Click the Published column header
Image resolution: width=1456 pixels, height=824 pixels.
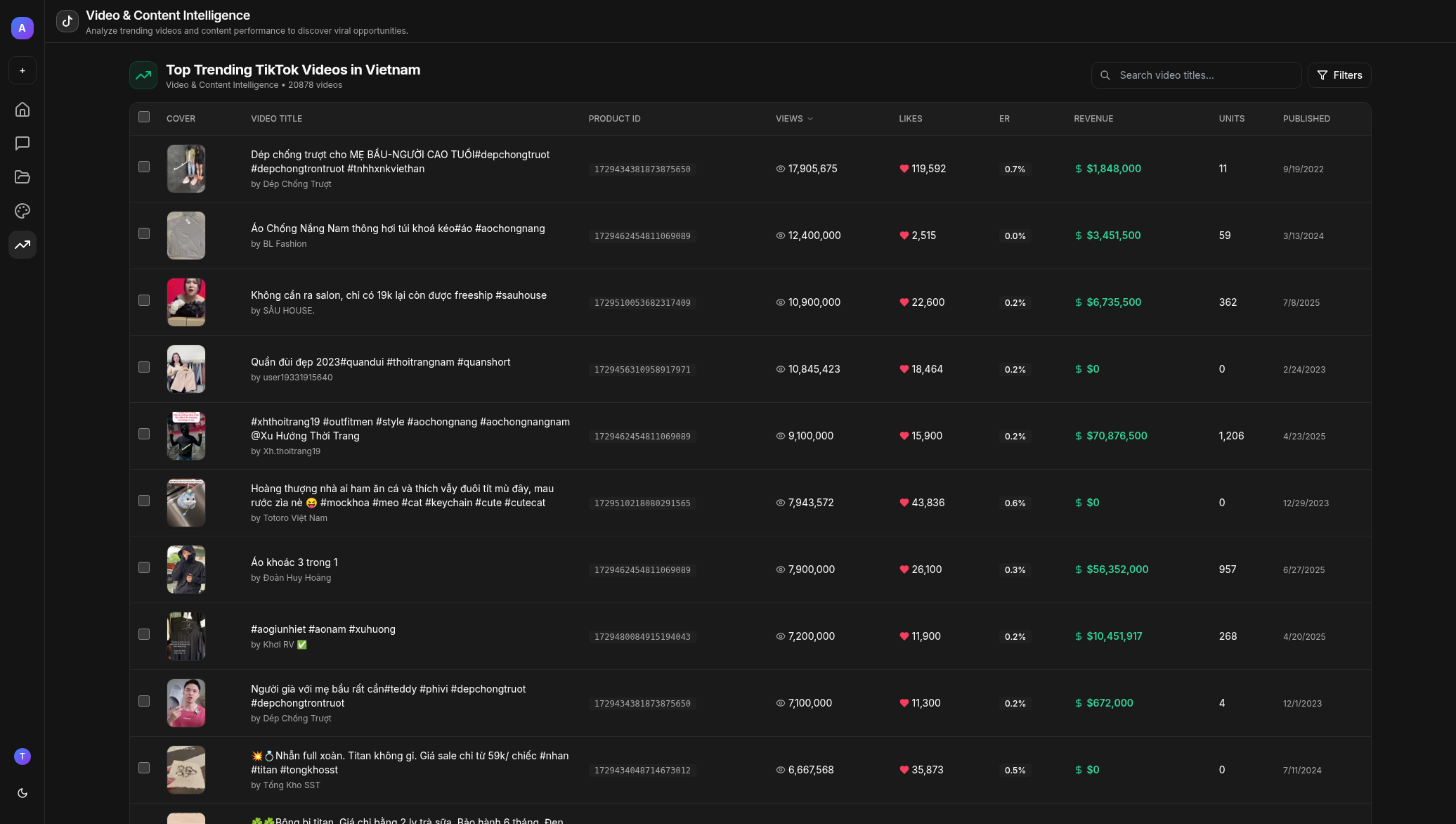(x=1306, y=119)
